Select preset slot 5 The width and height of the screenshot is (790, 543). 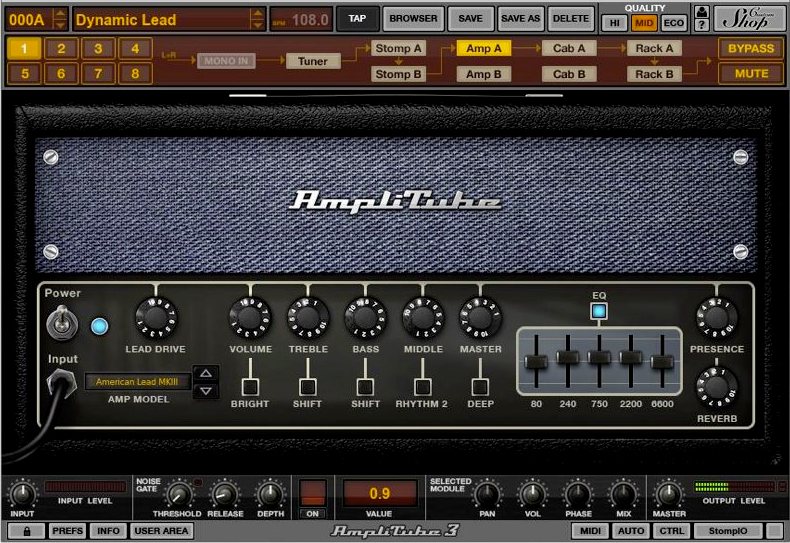[x=25, y=74]
